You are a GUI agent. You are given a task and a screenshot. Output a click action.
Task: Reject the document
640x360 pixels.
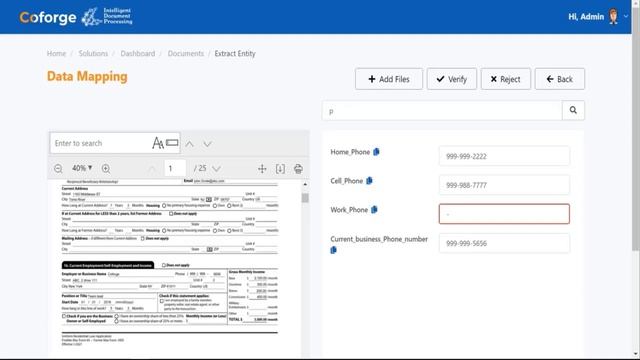[505, 79]
